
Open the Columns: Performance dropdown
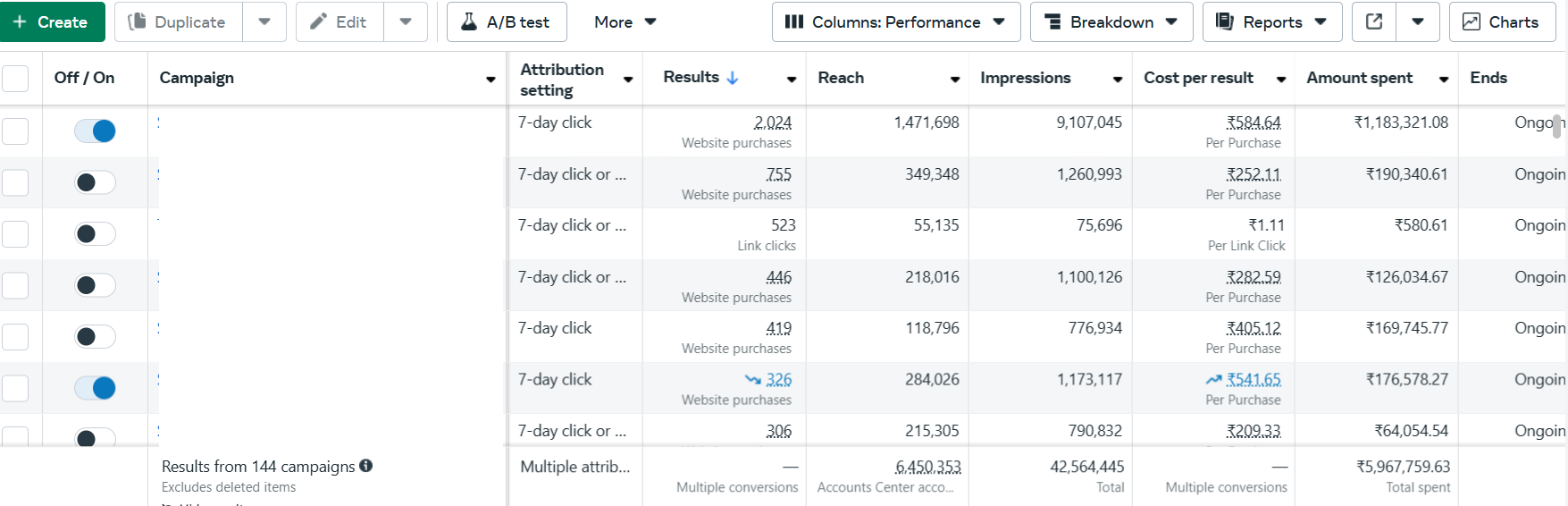click(x=896, y=22)
